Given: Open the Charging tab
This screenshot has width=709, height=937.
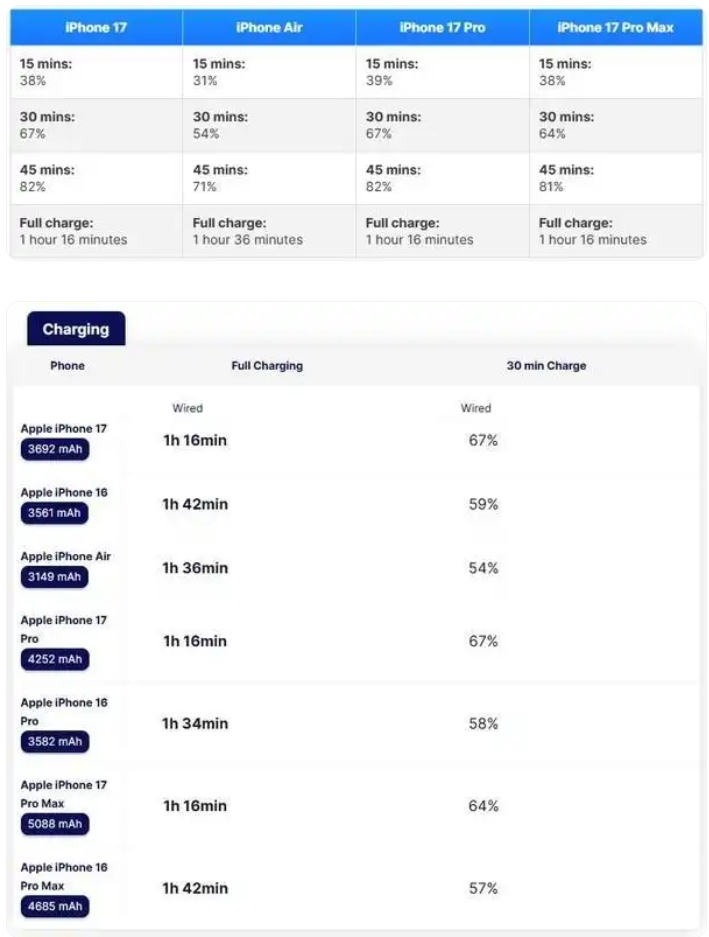Looking at the screenshot, I should tap(76, 329).
